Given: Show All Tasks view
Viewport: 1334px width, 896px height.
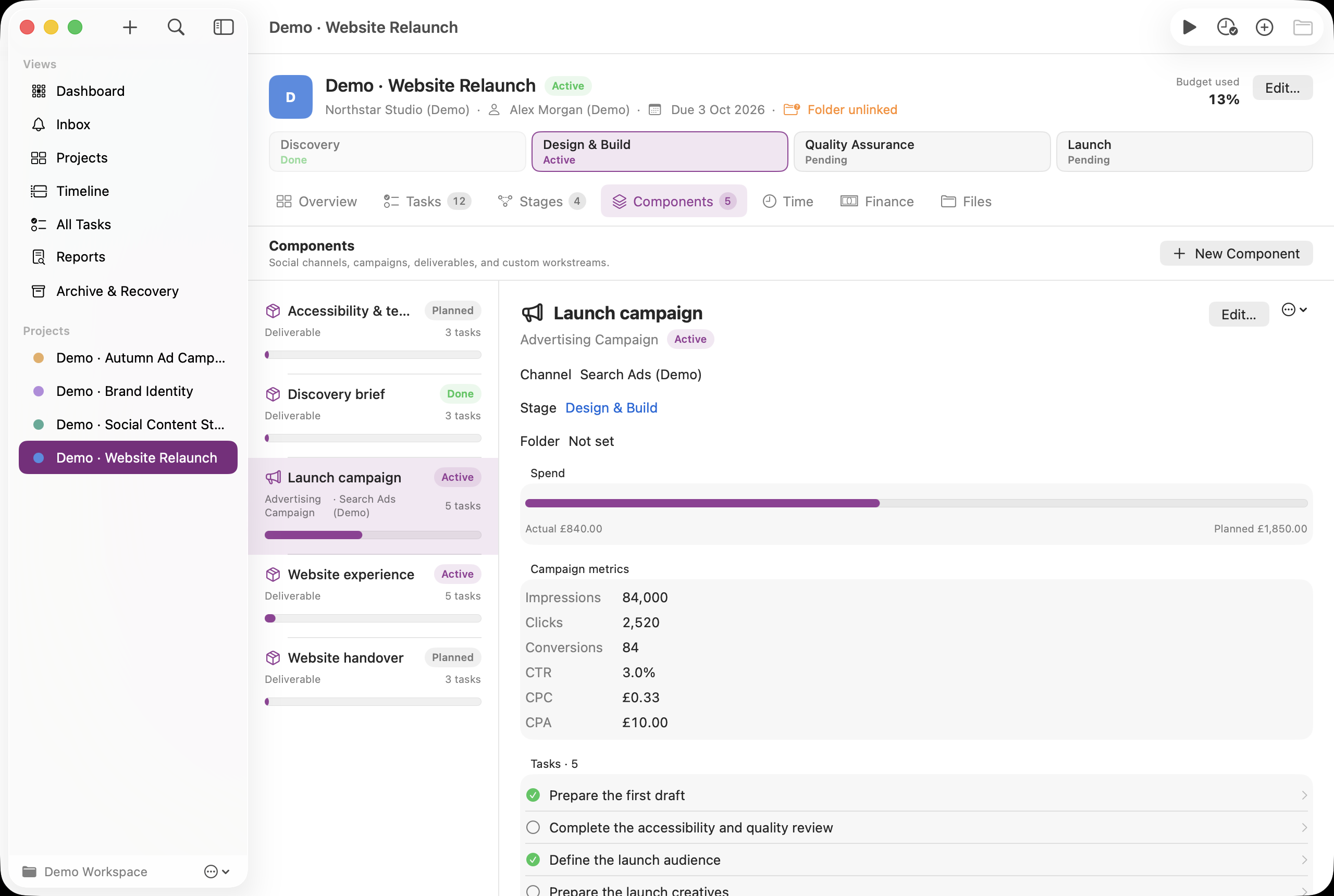Looking at the screenshot, I should [128, 224].
